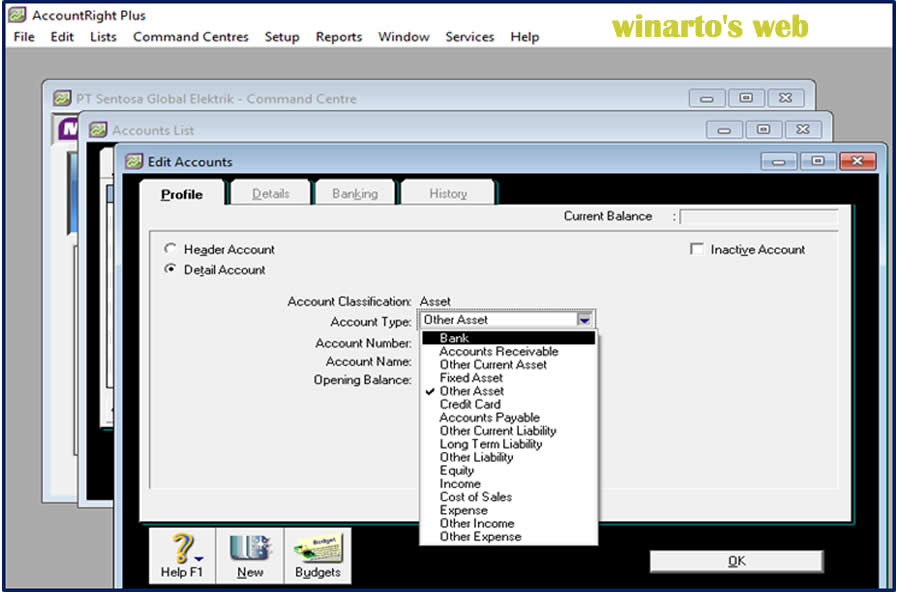Open the Window menu
The image size is (898, 592).
click(x=404, y=37)
